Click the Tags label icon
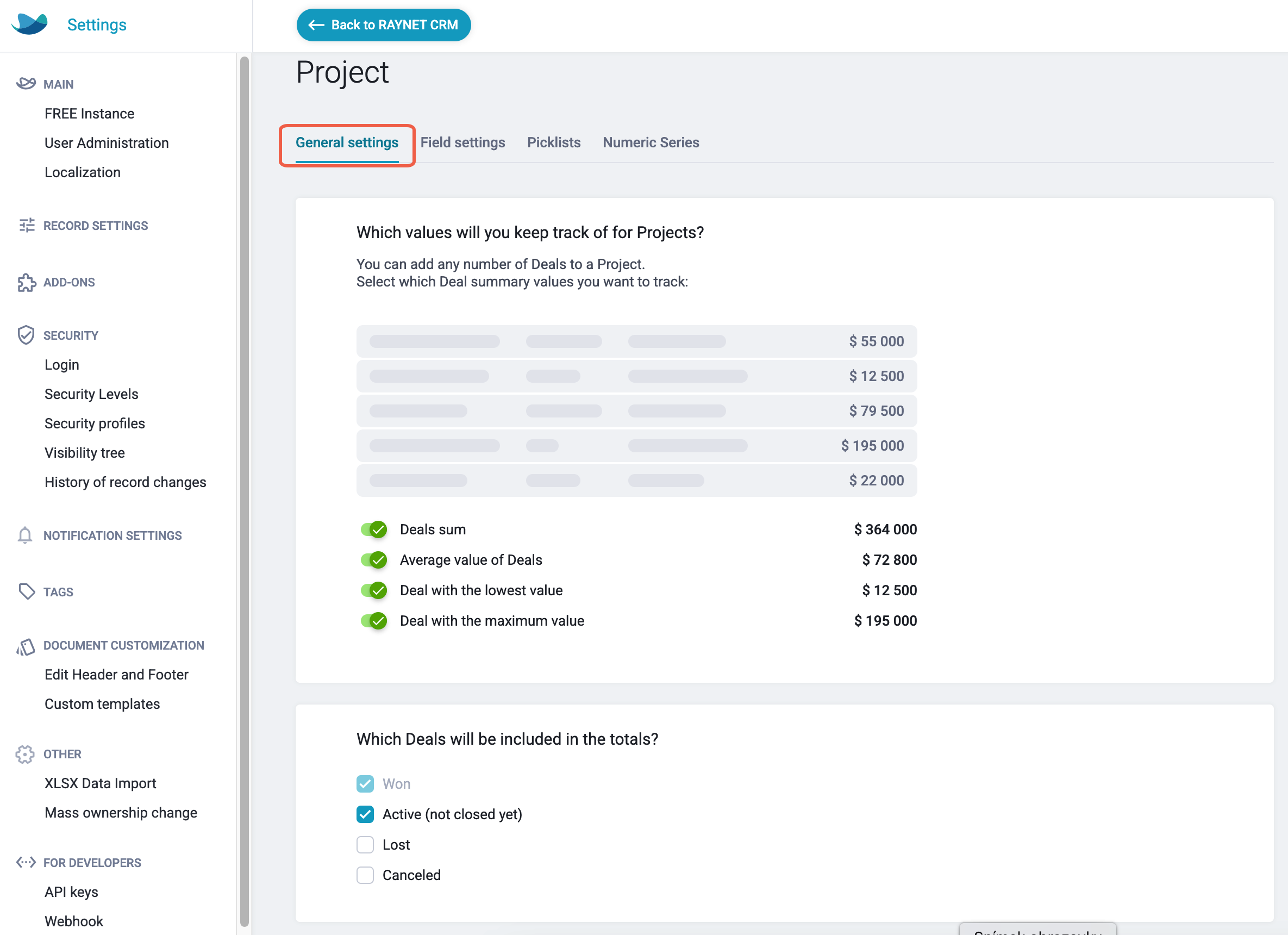 [26, 591]
